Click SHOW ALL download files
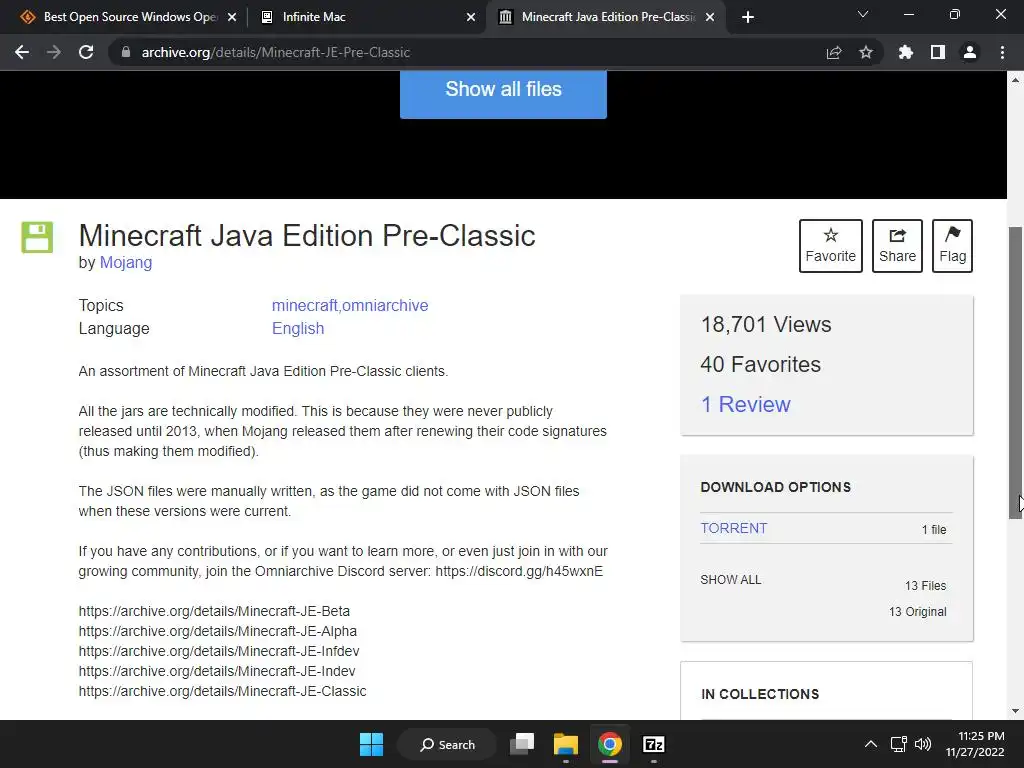Viewport: 1024px width, 768px height. tap(731, 580)
